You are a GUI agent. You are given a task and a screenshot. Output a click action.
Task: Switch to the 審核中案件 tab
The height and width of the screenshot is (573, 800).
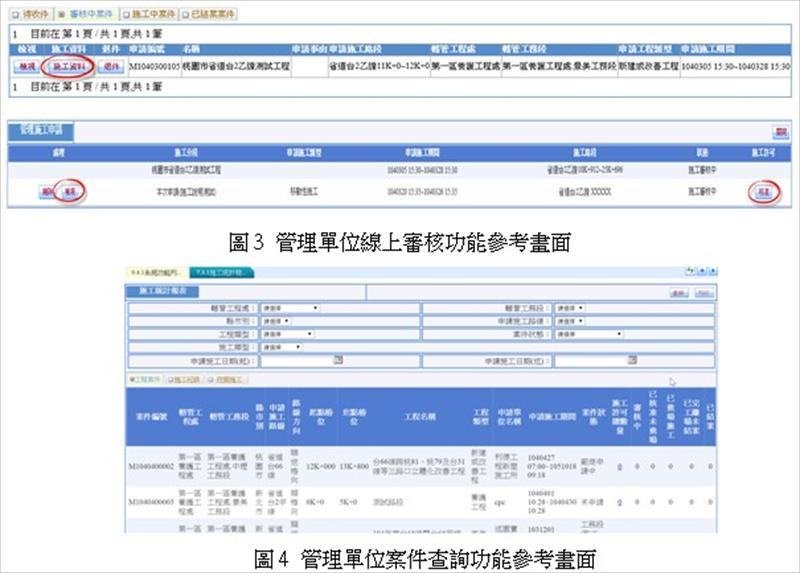pyautogui.click(x=86, y=14)
